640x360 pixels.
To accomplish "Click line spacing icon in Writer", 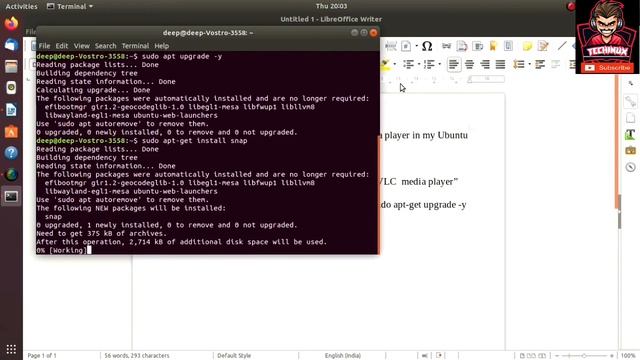I will (519, 64).
